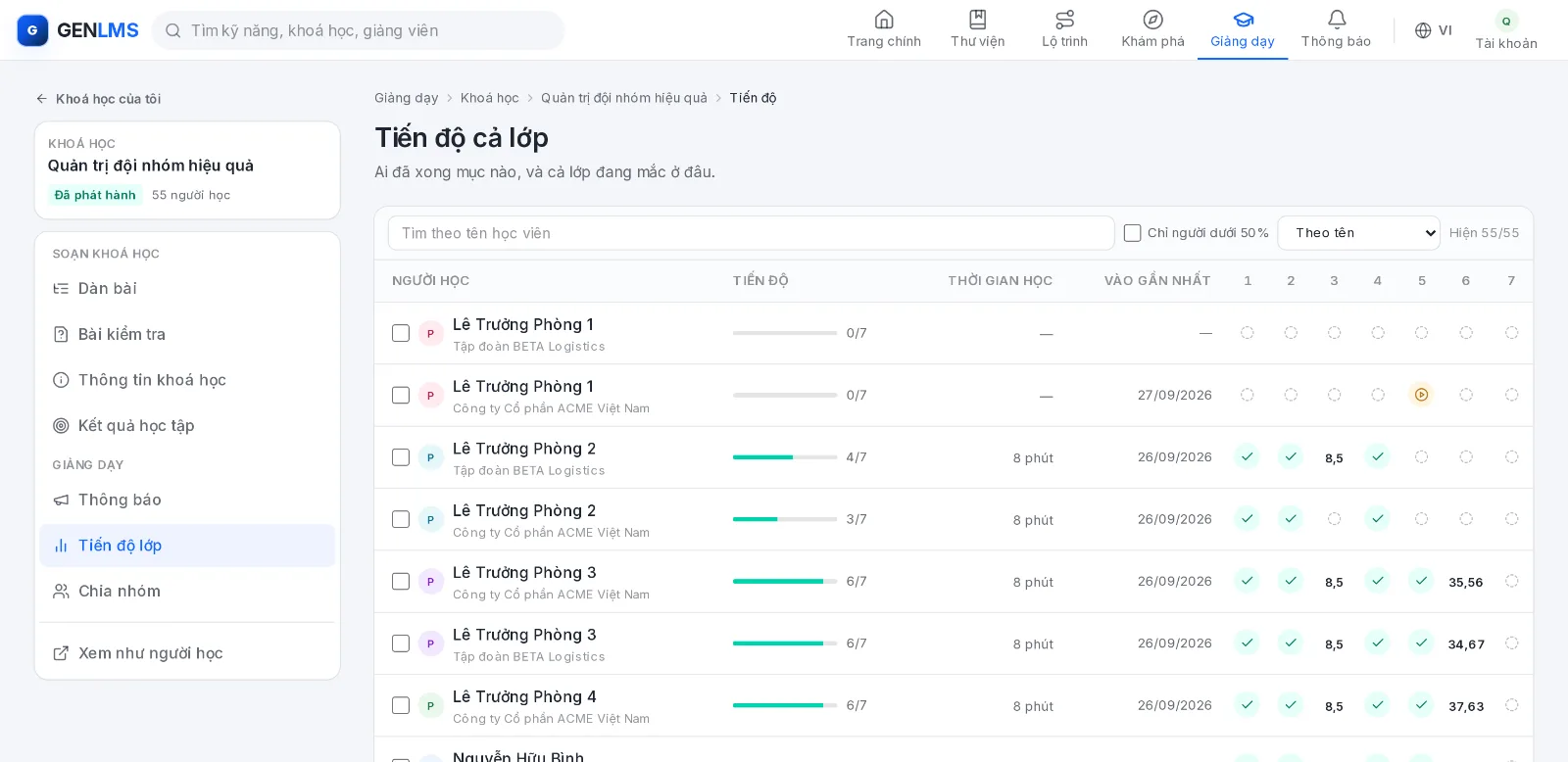The image size is (1568, 762).
Task: Open Chia nhóm menu item
Action: [187, 592]
